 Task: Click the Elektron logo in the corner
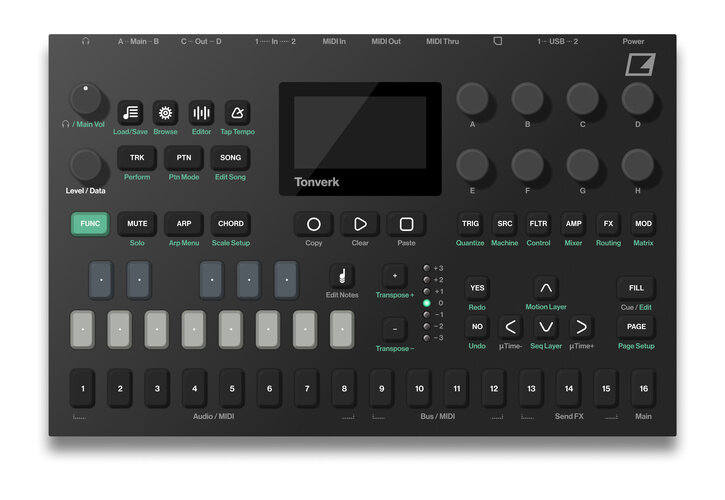(x=640, y=64)
